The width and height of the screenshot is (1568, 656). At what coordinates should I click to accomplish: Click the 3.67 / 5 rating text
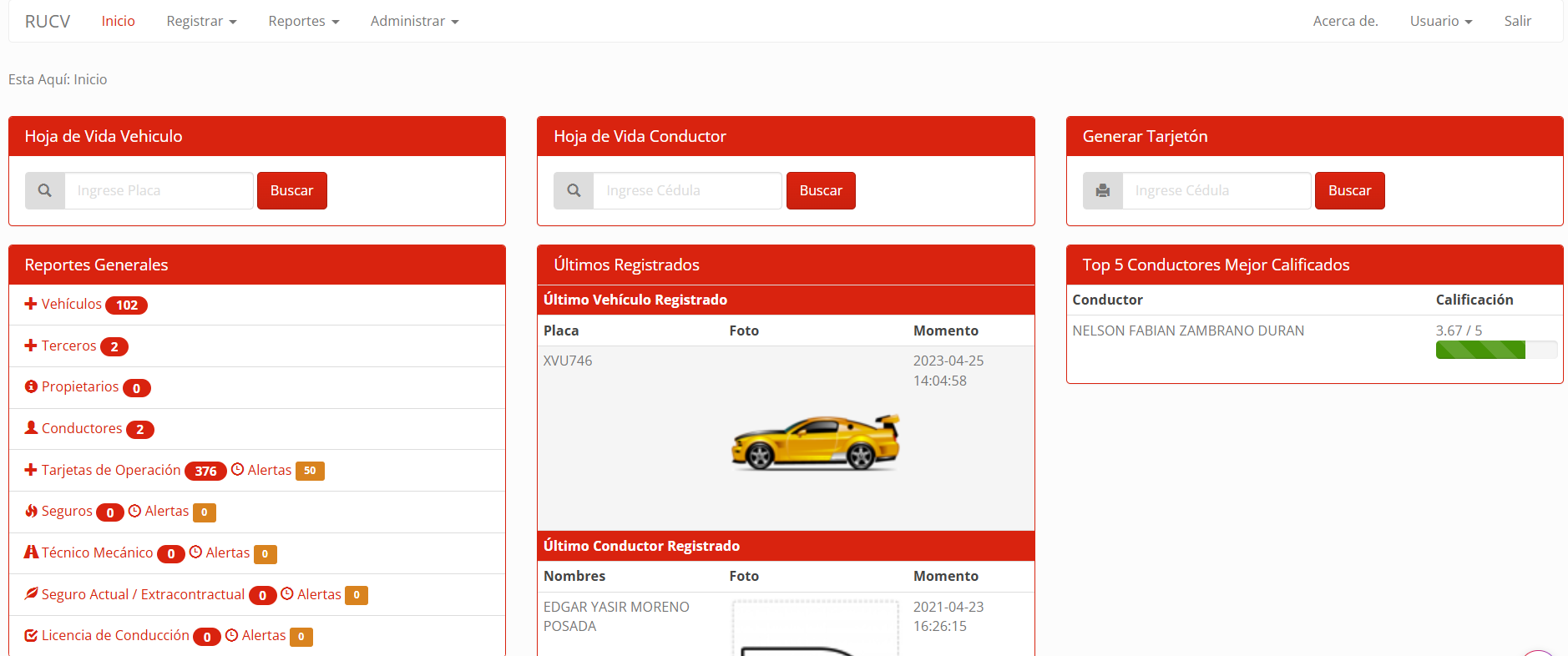pos(1459,331)
